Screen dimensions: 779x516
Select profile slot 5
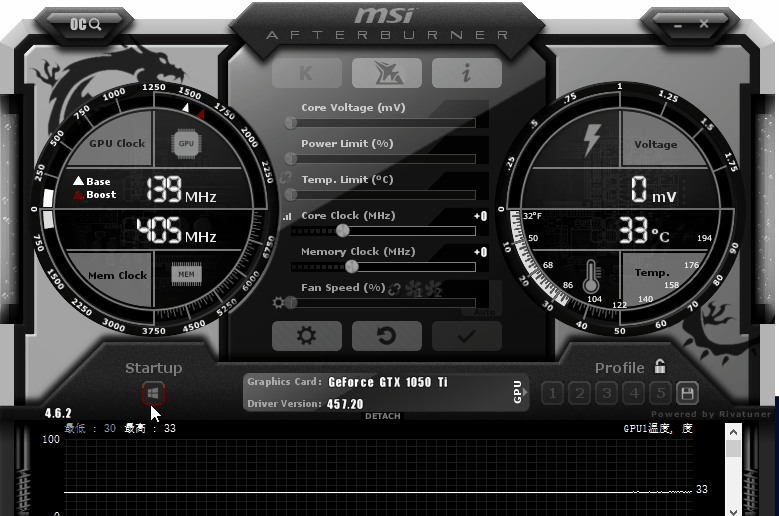coord(660,394)
